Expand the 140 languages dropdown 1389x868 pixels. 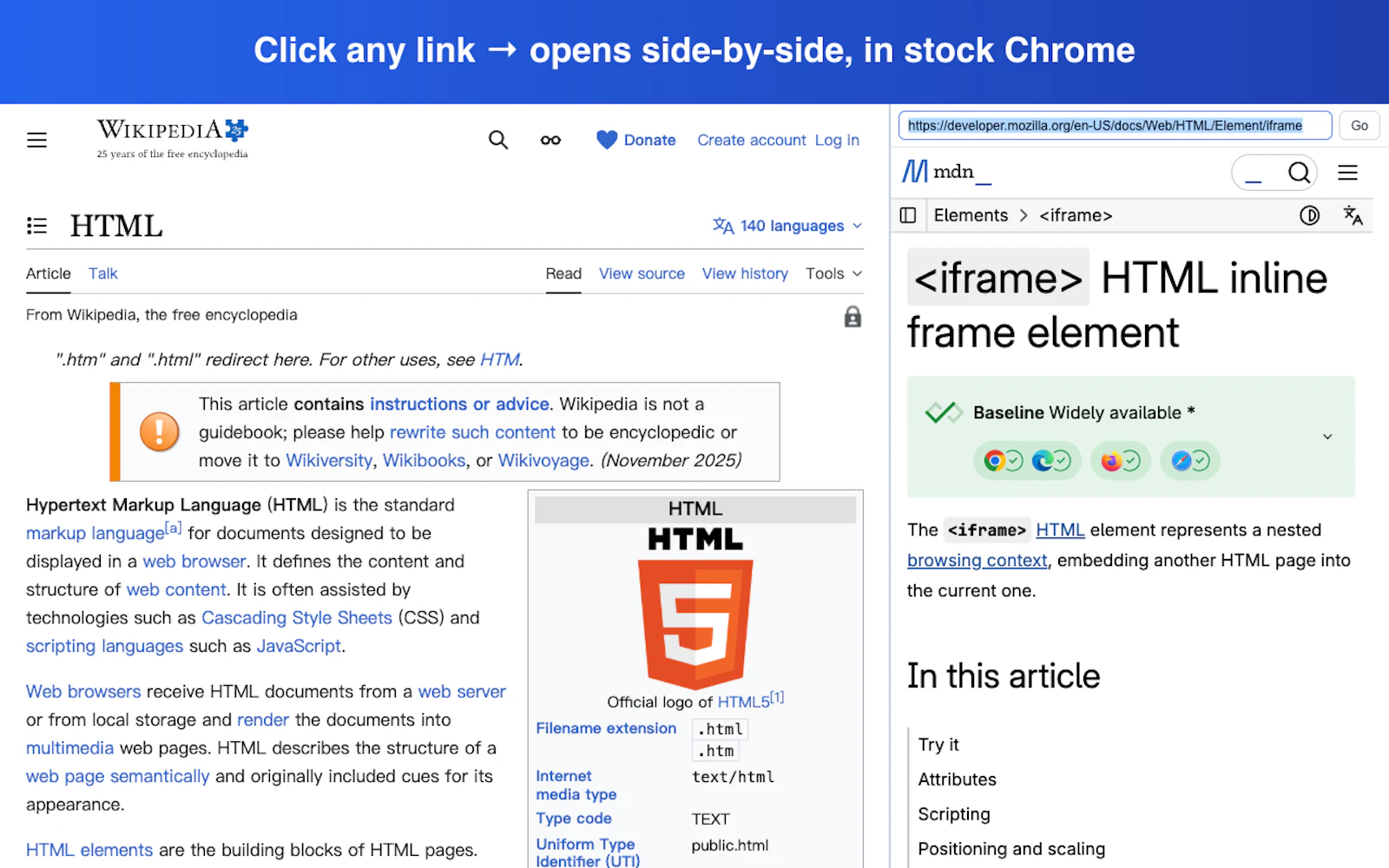coord(788,226)
